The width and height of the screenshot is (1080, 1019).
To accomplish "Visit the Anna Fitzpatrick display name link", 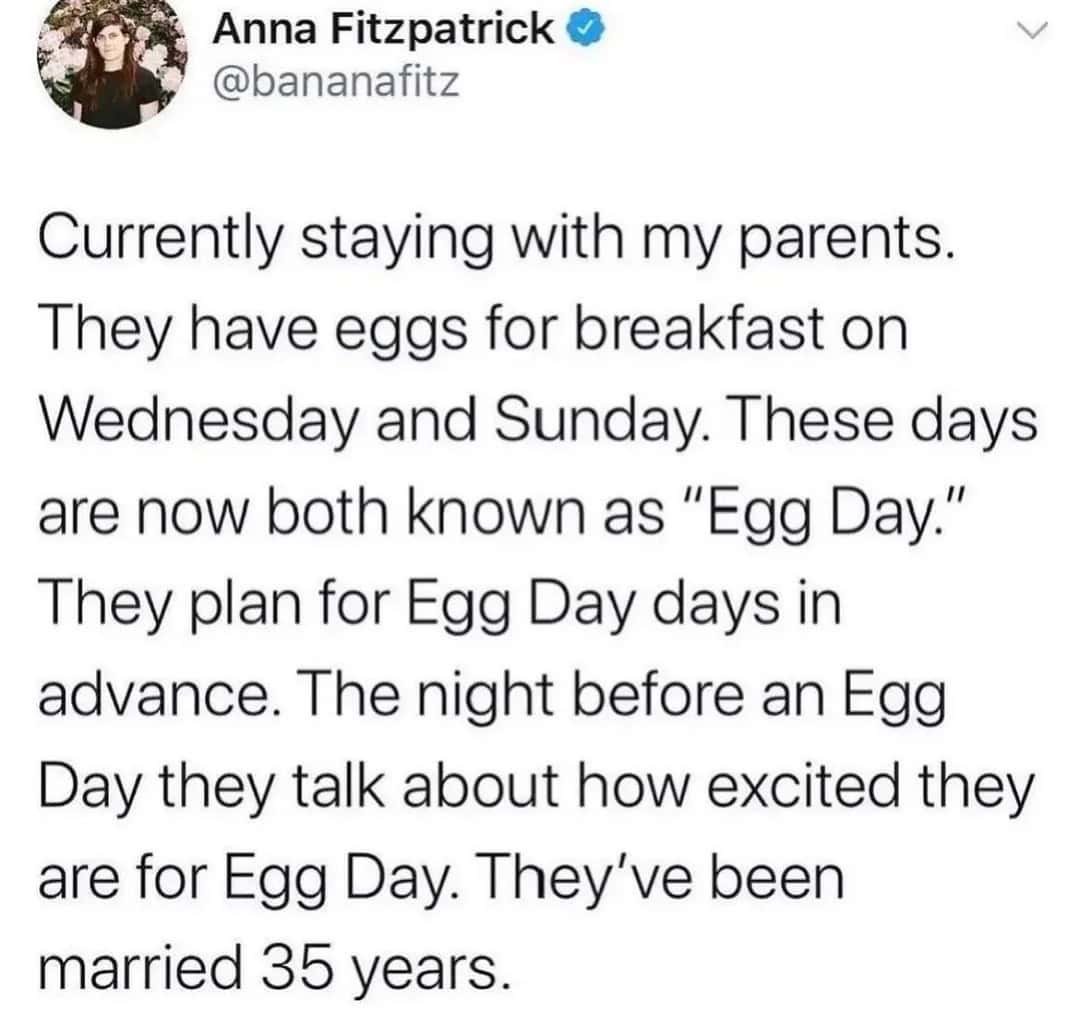I will [382, 29].
